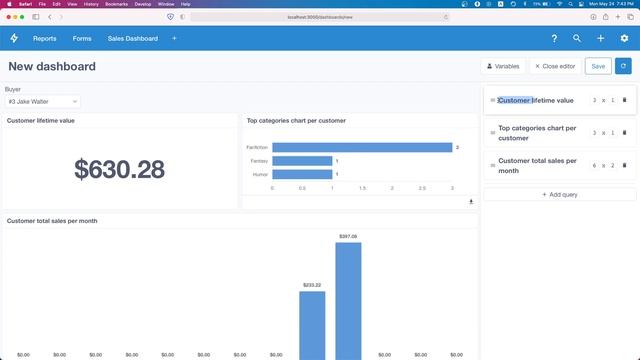Open the privacy shield icon in Safari
Viewport: 640px width, 360px height.
[170, 17]
